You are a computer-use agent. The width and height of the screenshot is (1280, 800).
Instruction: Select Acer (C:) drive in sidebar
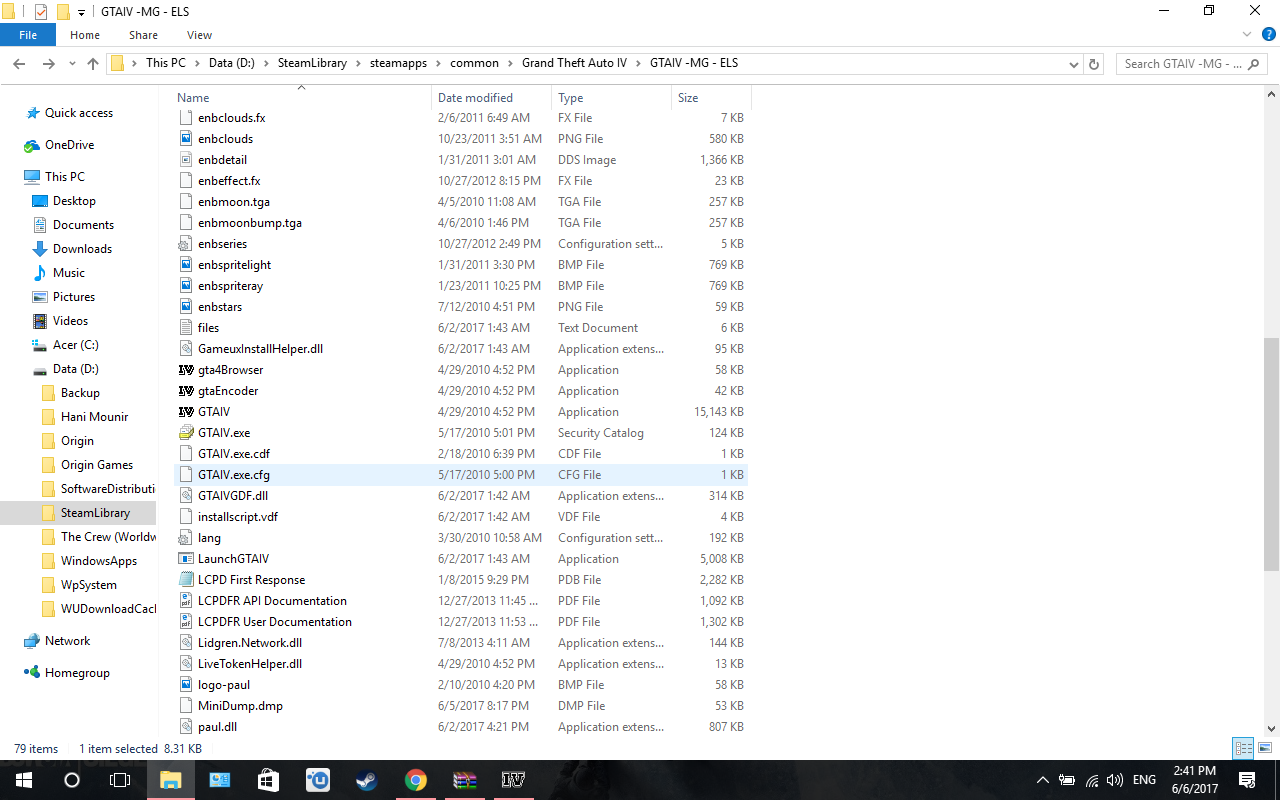[75, 345]
